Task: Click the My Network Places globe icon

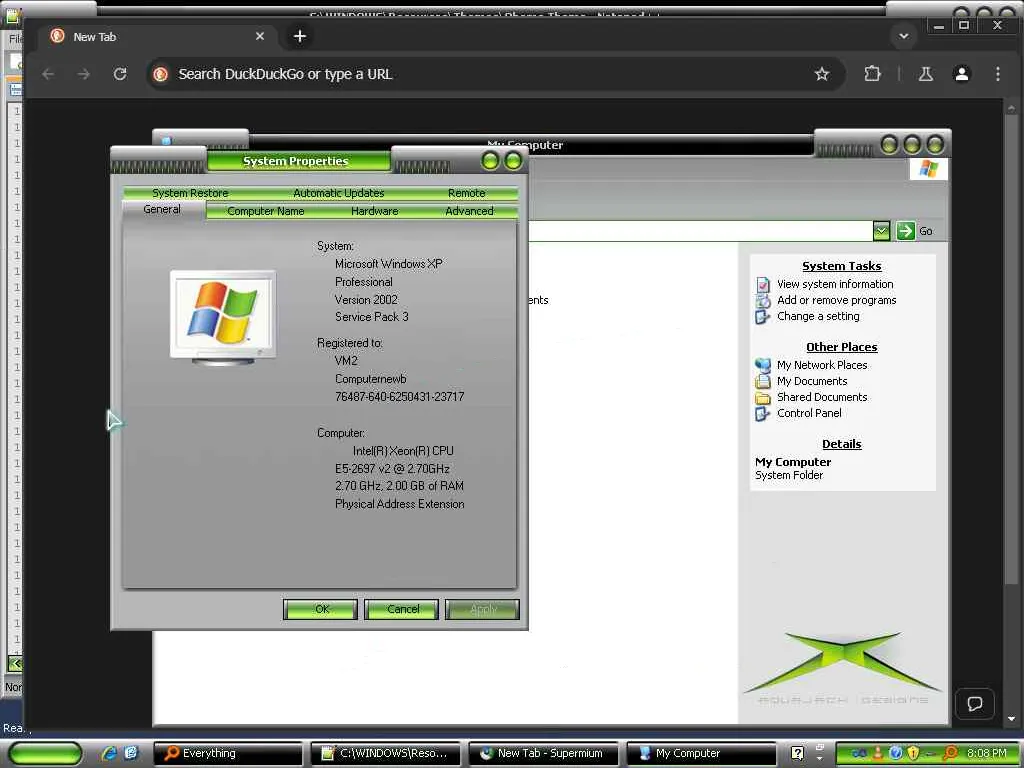Action: 763,365
